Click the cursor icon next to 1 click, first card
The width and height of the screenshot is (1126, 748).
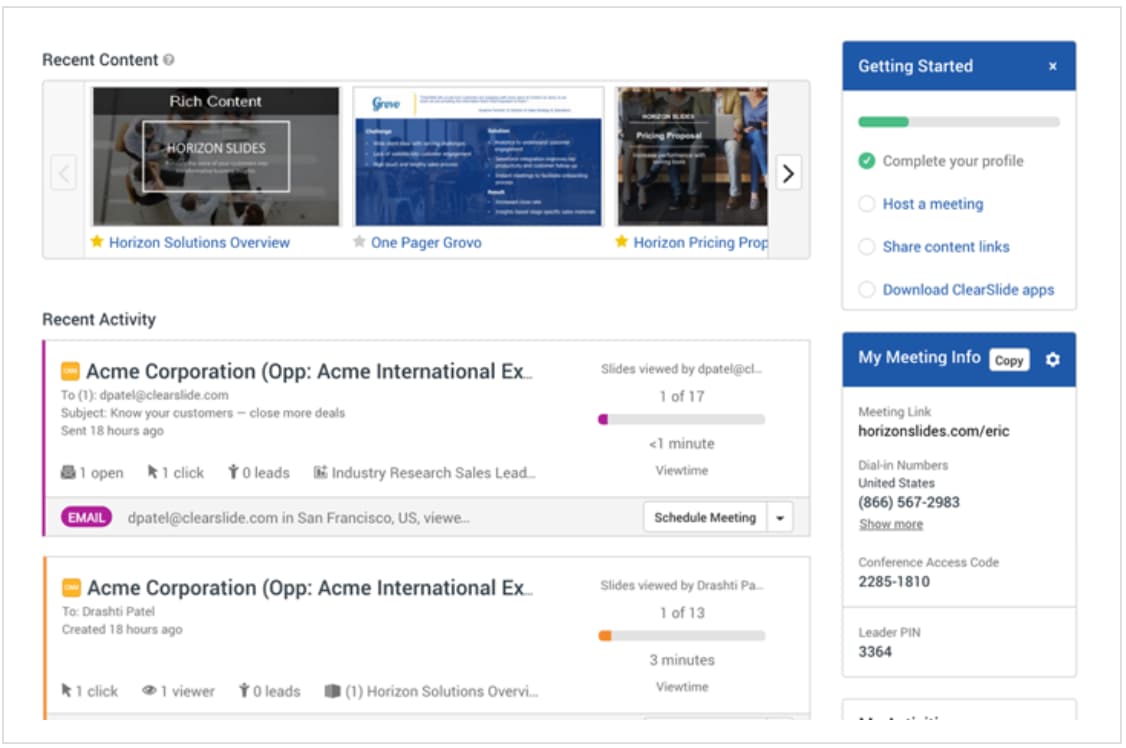(152, 472)
